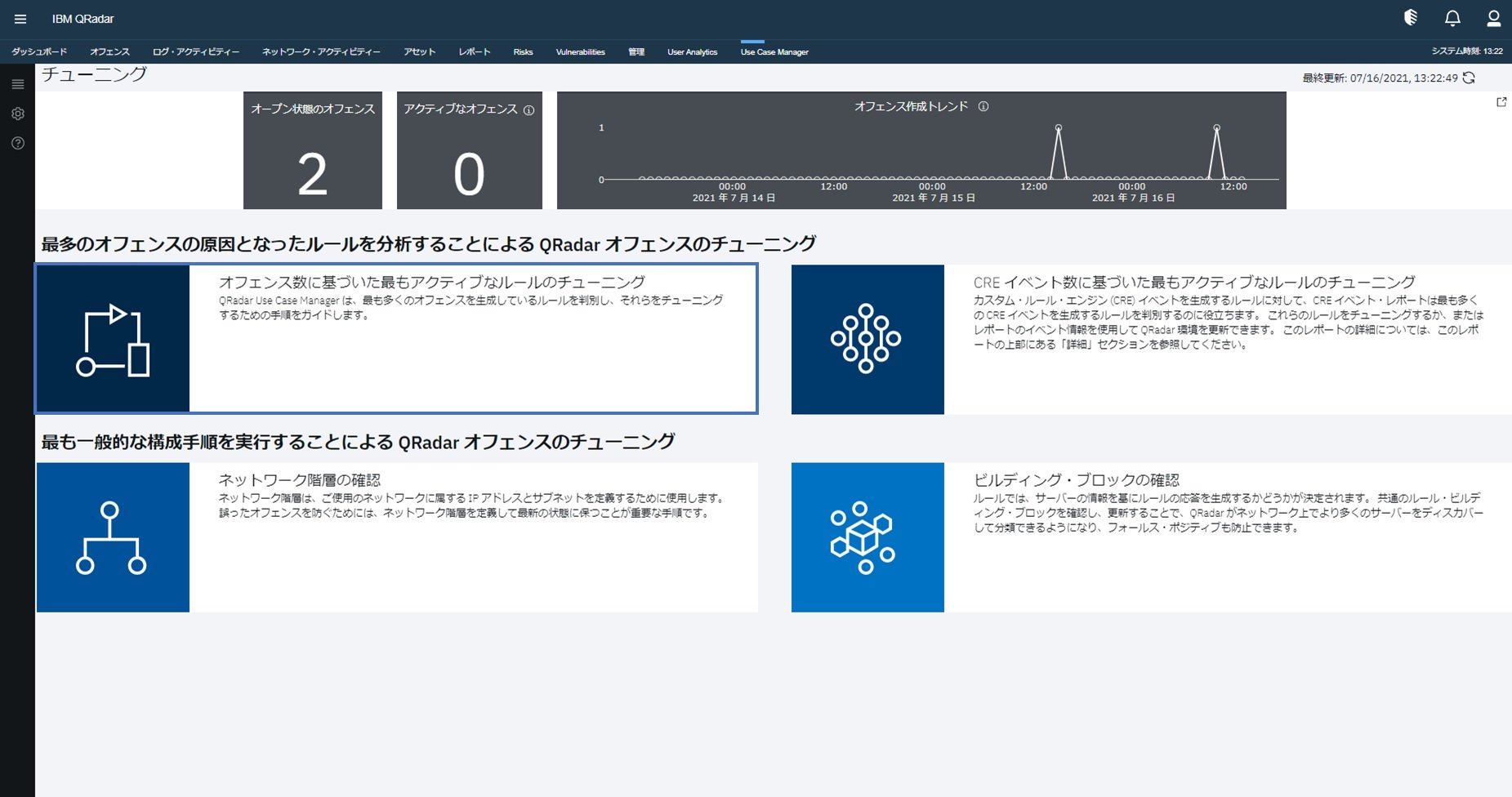Screen dimensions: 1512x797
Task: Click the pop-out icon beside the trend chart
Action: coord(1501,102)
